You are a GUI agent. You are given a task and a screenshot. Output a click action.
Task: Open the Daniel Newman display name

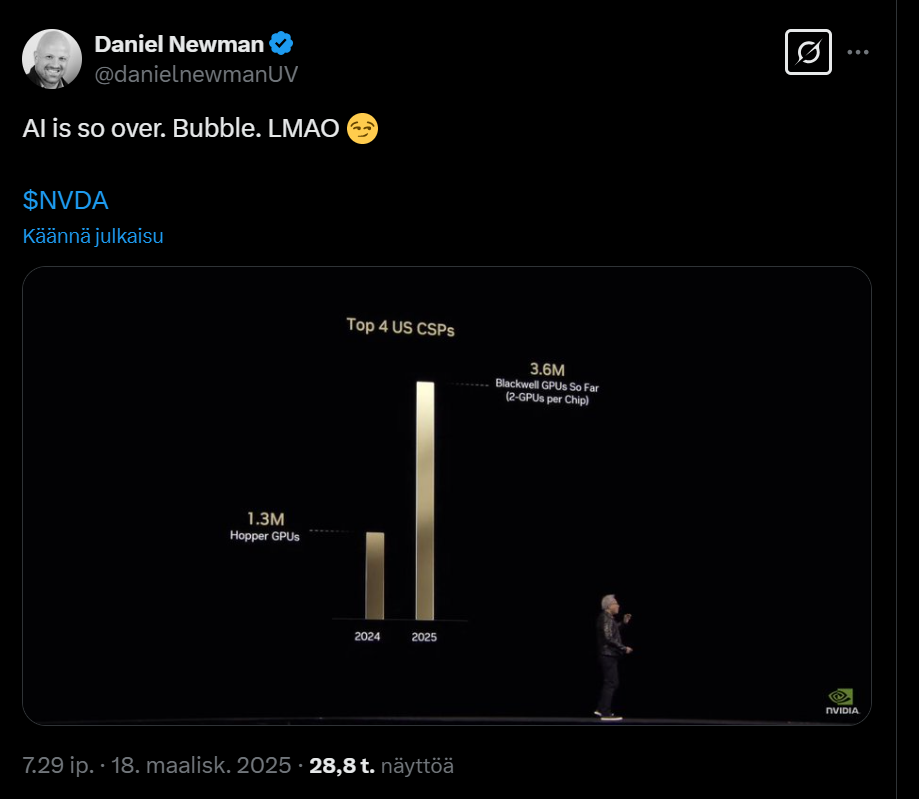coord(180,43)
